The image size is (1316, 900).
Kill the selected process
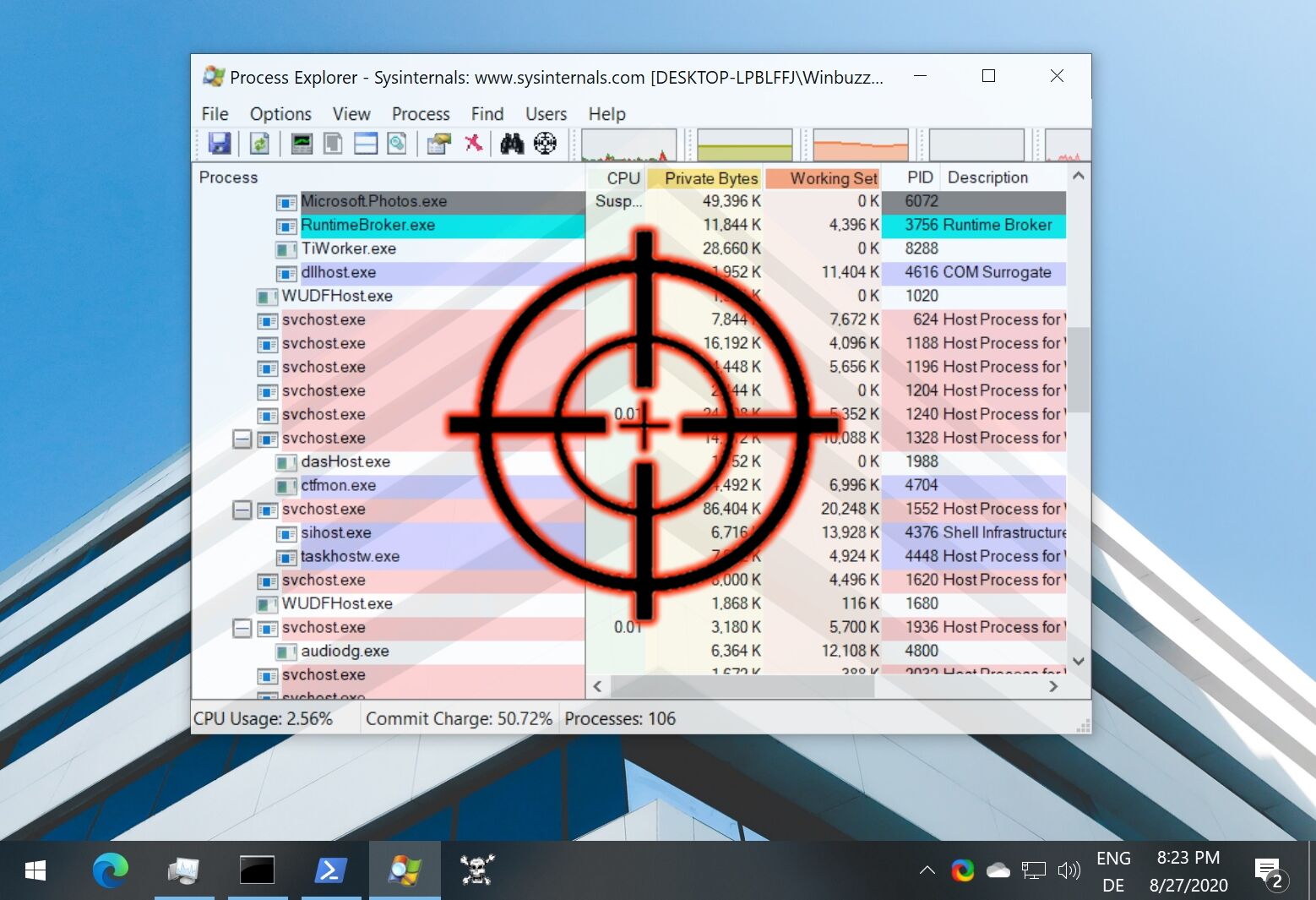(473, 144)
